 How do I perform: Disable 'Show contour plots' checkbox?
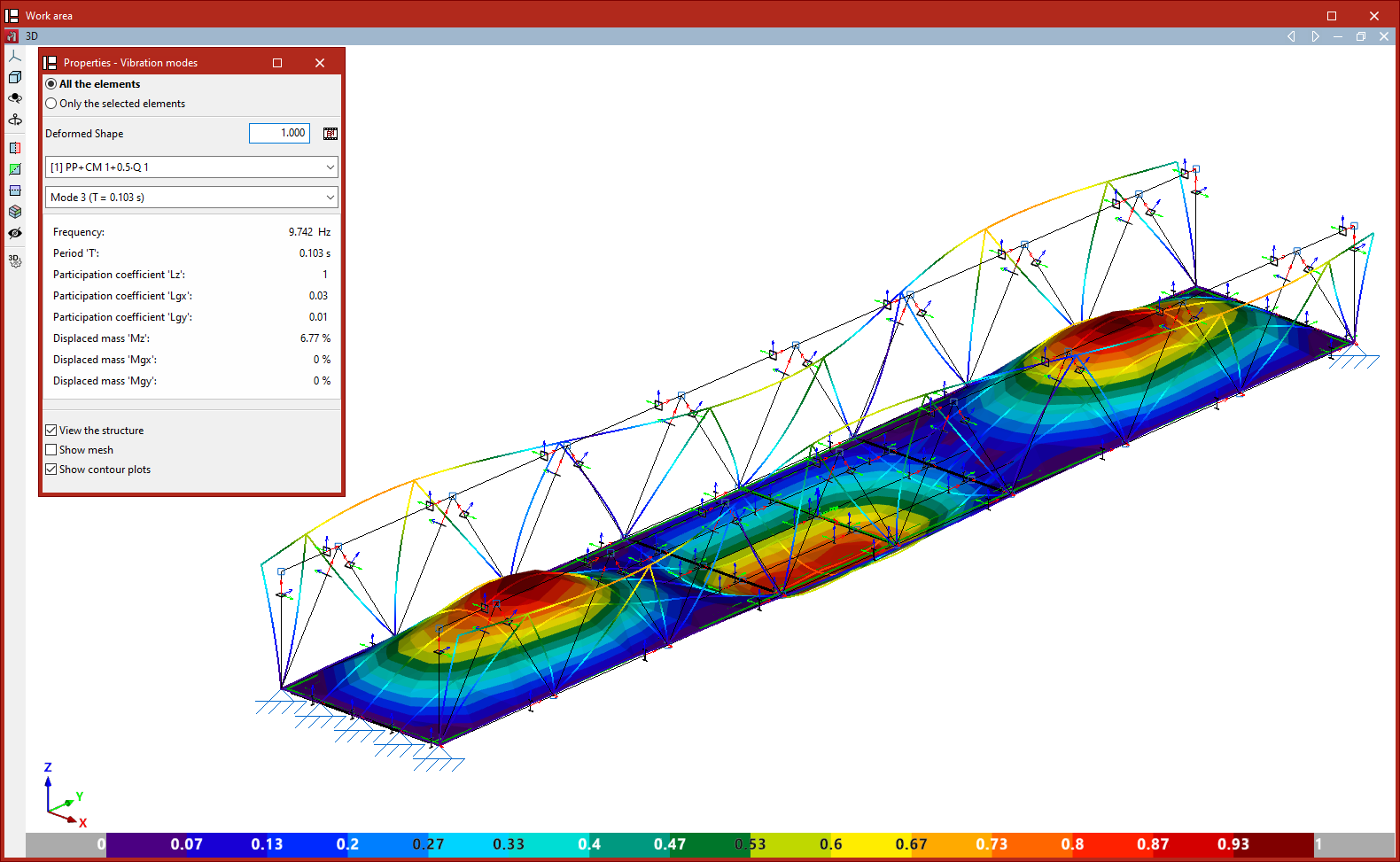click(x=51, y=470)
